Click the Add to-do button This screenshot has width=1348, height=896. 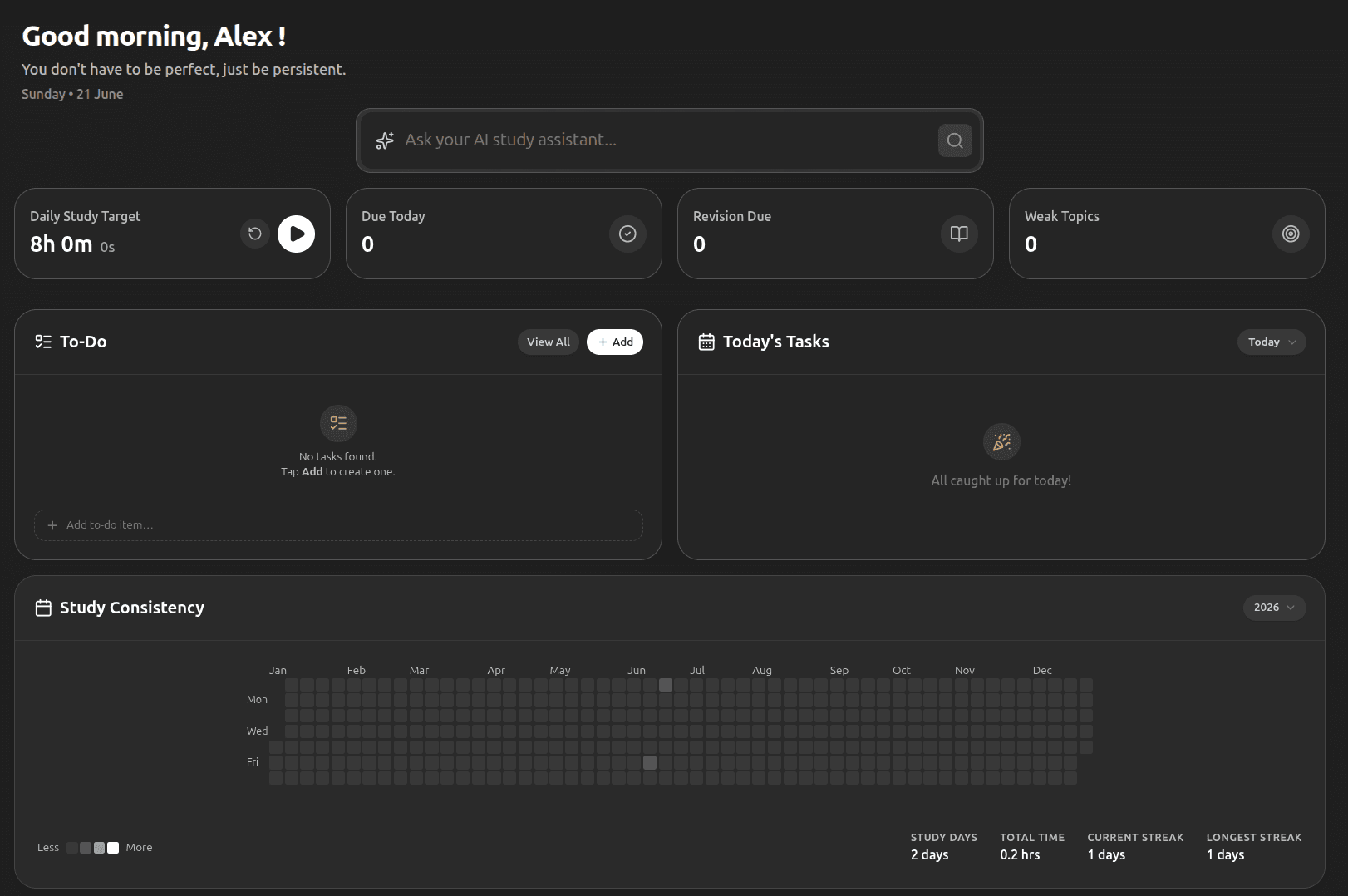[x=615, y=342]
